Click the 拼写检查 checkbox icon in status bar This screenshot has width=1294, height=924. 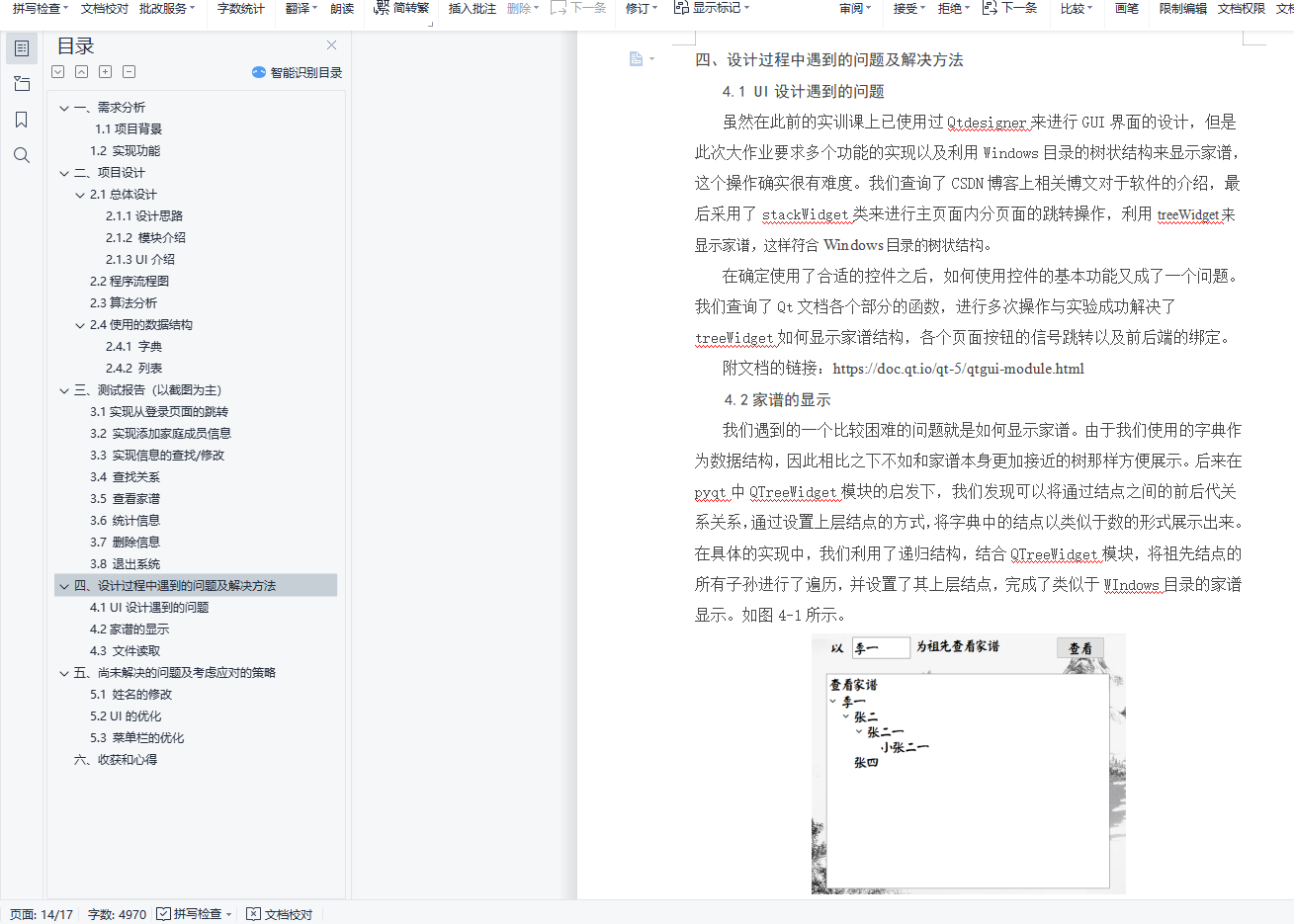pyautogui.click(x=164, y=914)
